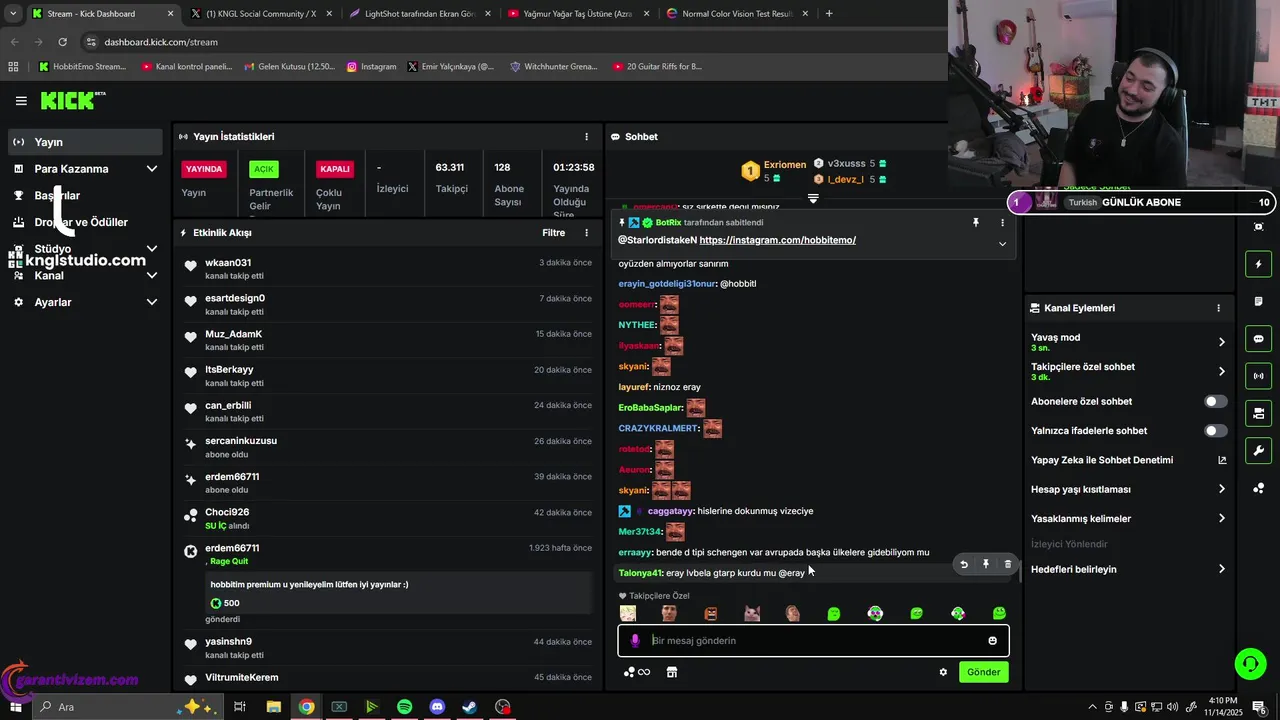
Task: Open Yayın İstatistikleri three-dot menu
Action: pyautogui.click(x=587, y=137)
